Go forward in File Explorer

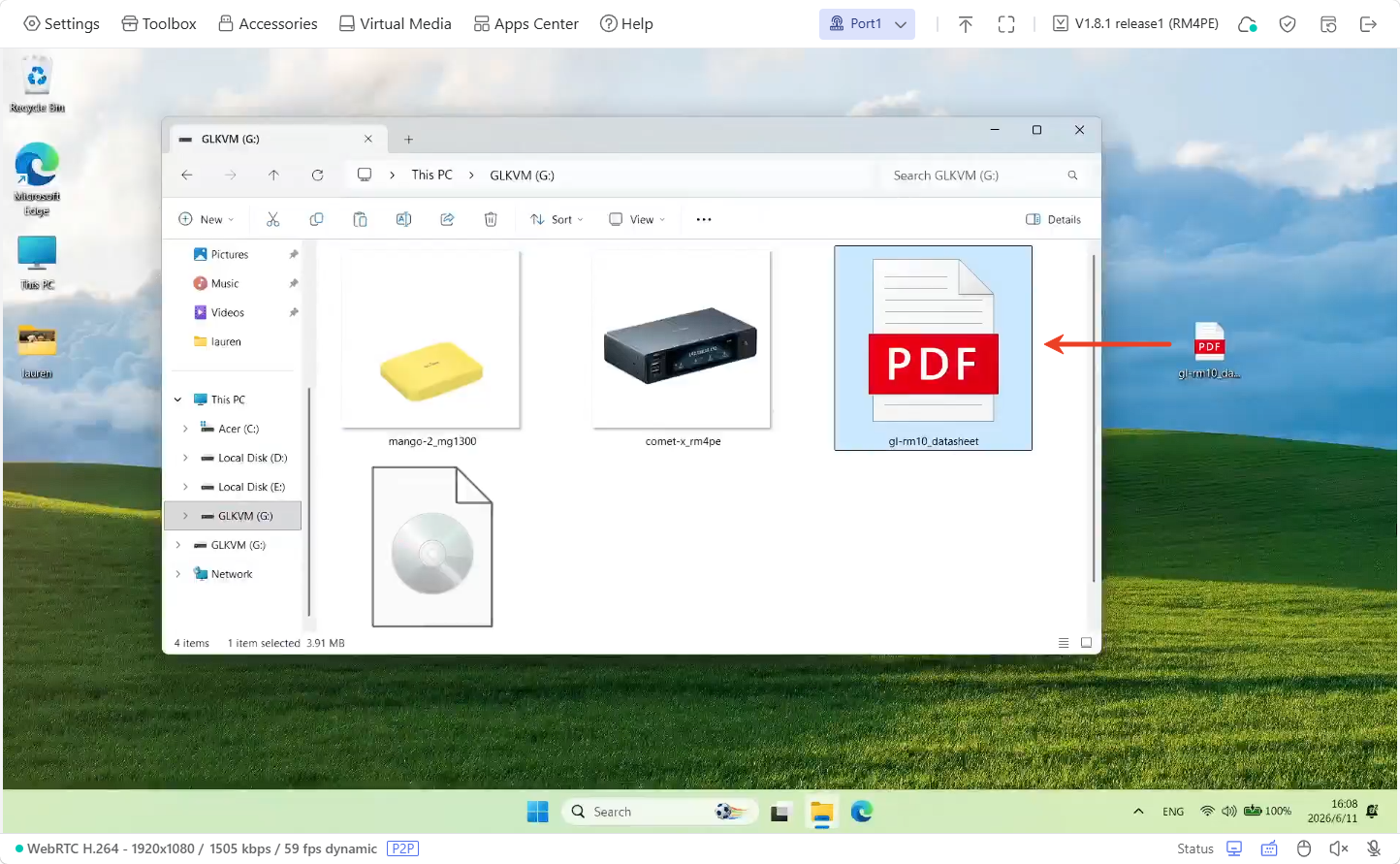230,176
